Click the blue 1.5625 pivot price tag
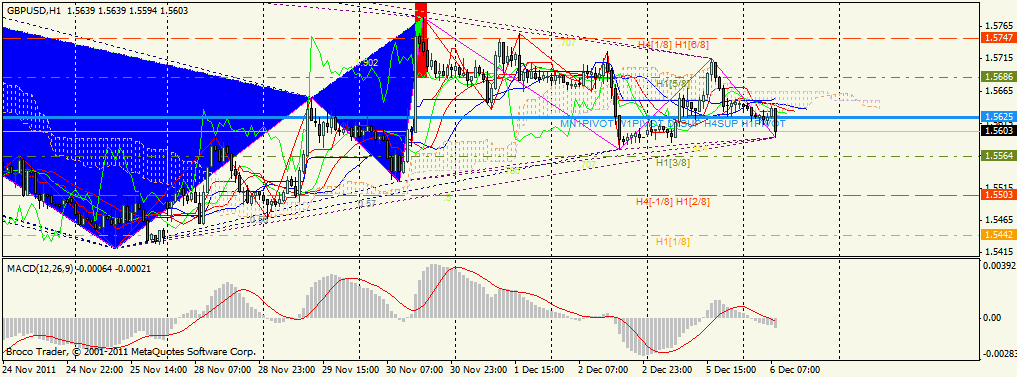This screenshot has height=377, width=1017. pos(995,117)
